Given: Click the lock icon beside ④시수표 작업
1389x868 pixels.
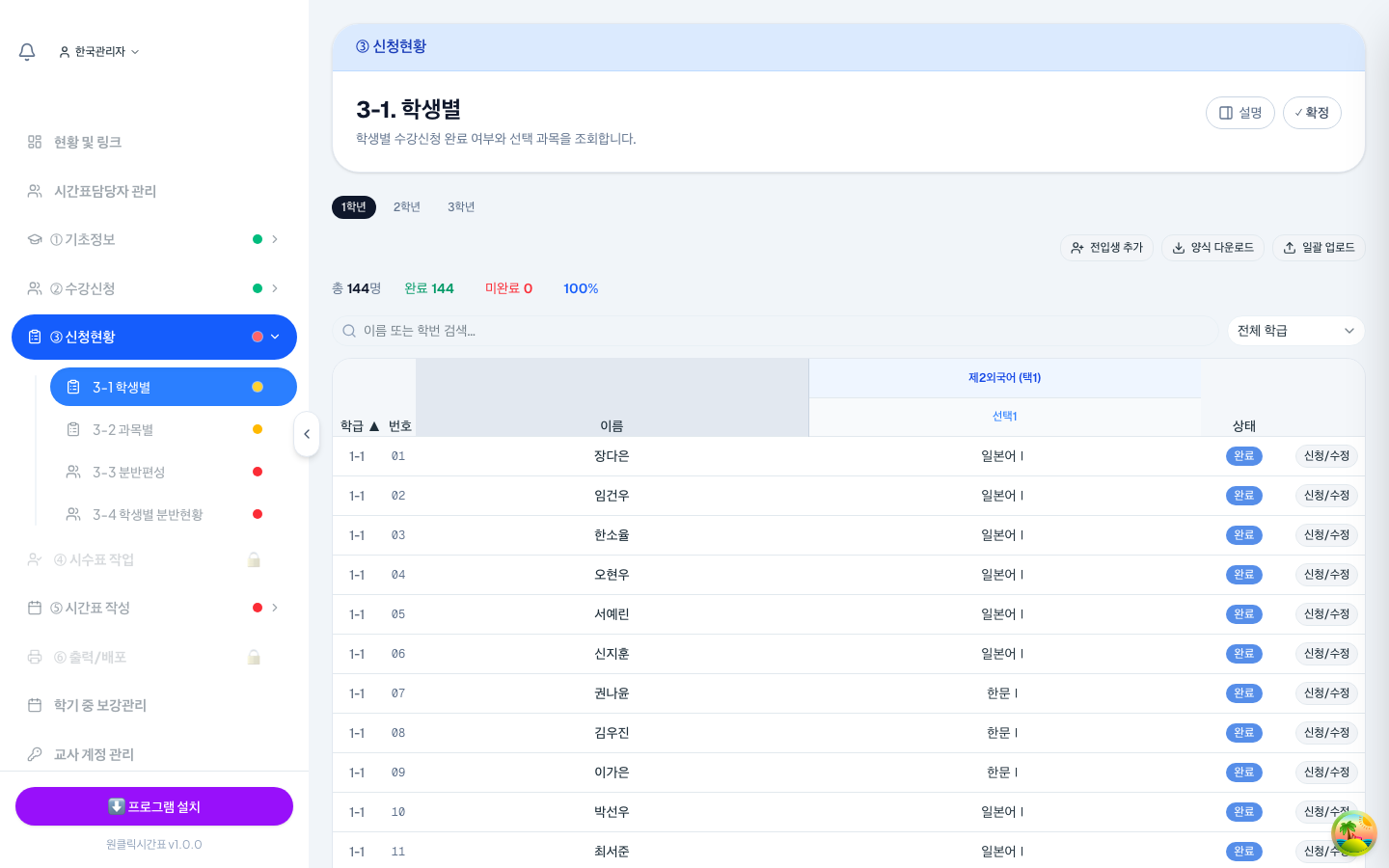Looking at the screenshot, I should point(255,559).
